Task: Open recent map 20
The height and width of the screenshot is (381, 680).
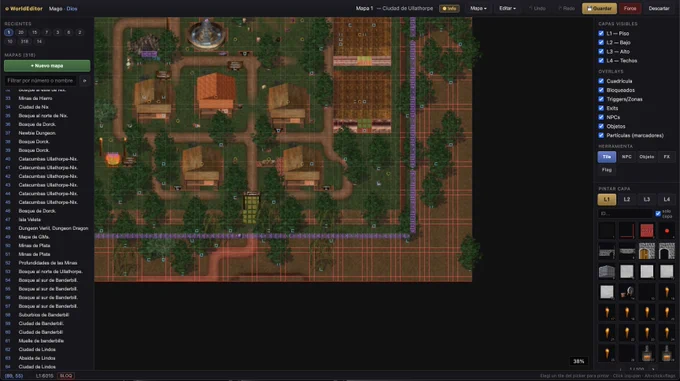Action: (x=21, y=33)
